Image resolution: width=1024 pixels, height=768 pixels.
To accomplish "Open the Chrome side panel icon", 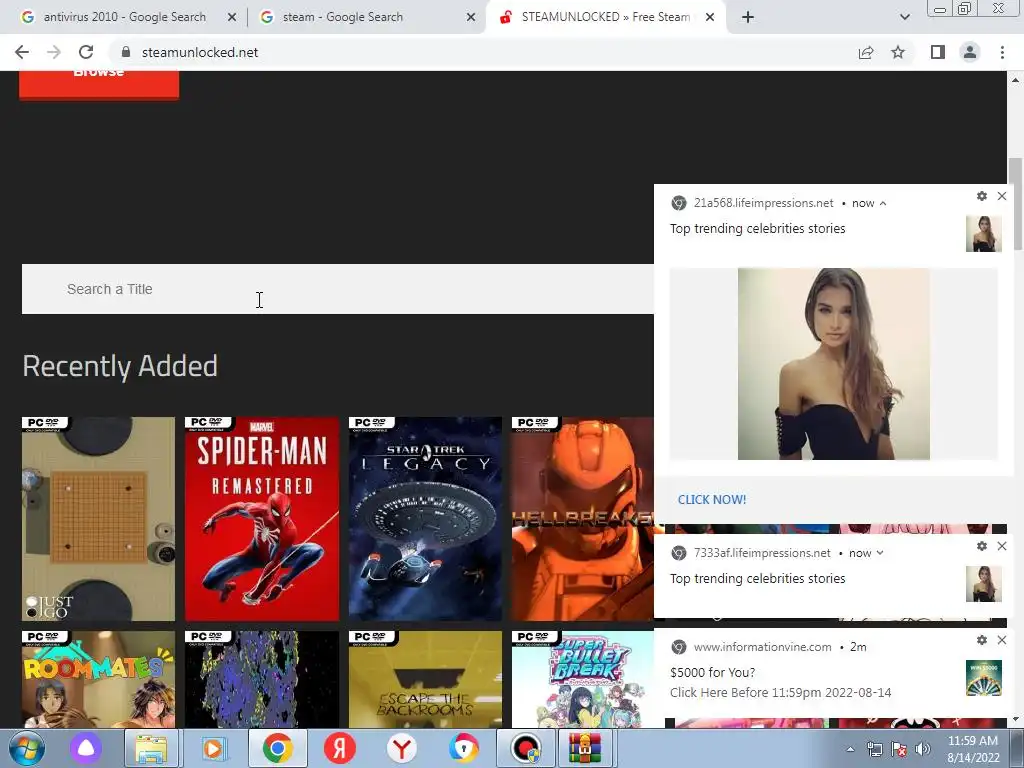I will [x=938, y=52].
